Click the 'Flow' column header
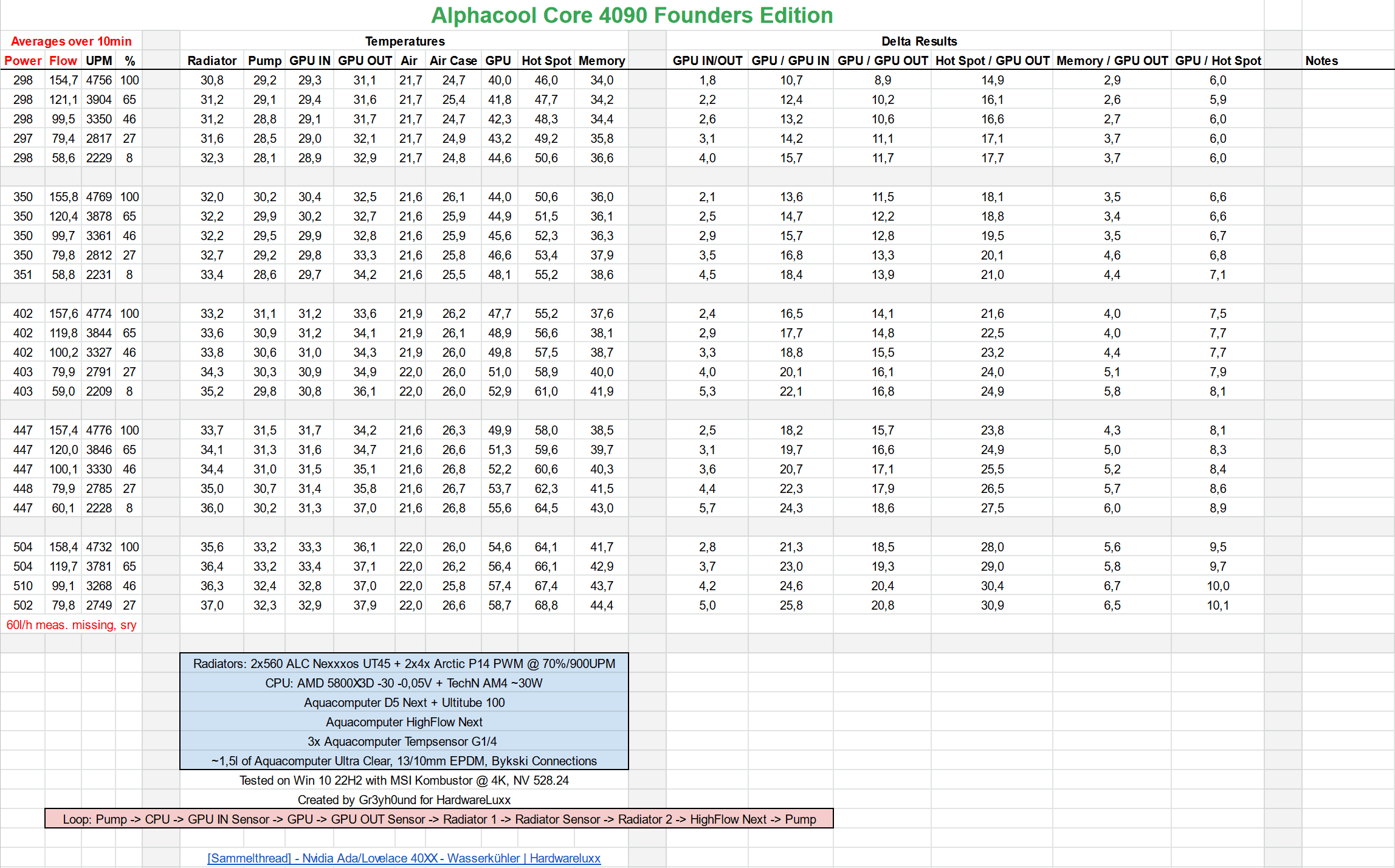 [63, 61]
